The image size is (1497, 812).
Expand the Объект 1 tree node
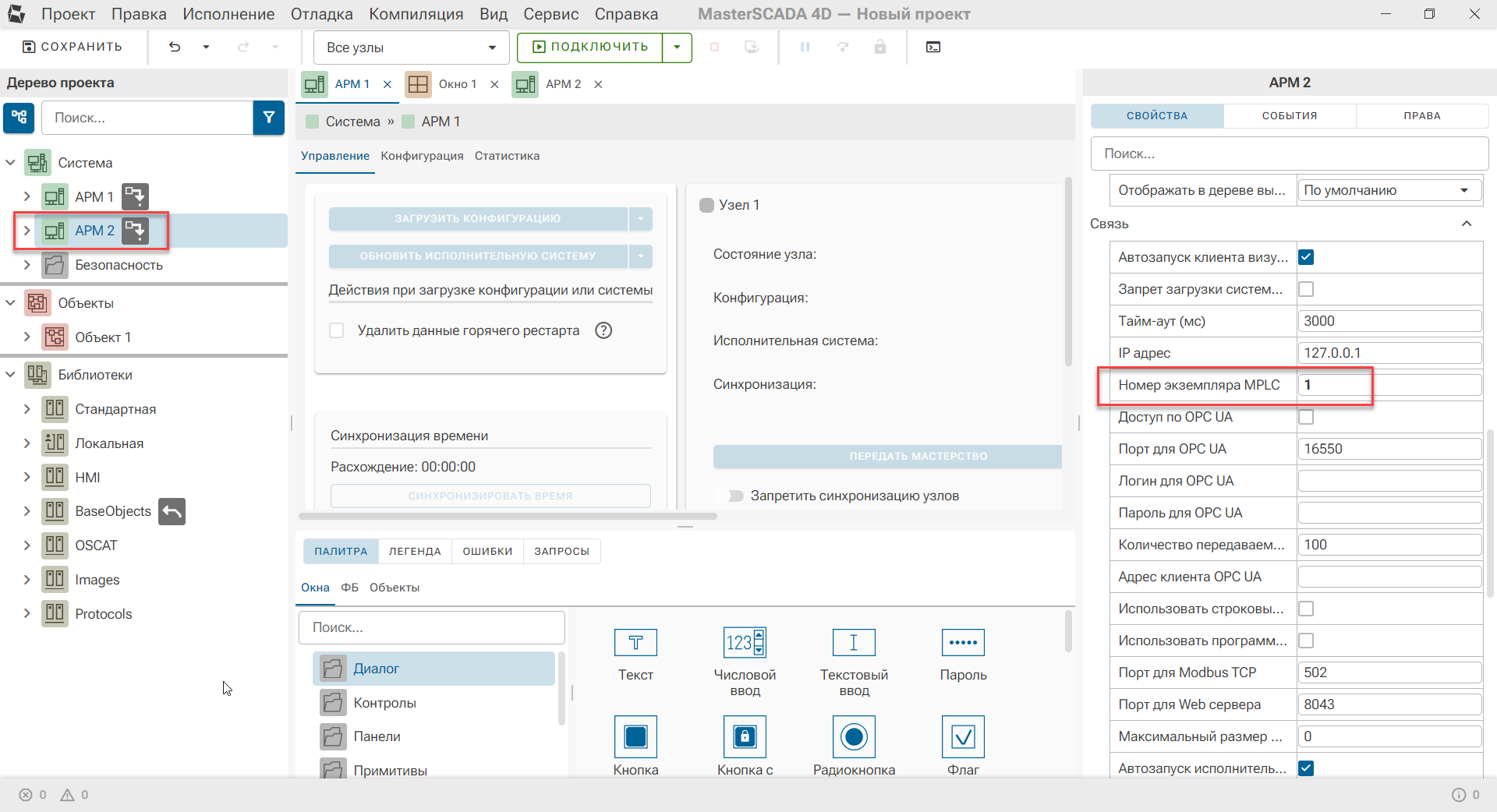(x=27, y=337)
